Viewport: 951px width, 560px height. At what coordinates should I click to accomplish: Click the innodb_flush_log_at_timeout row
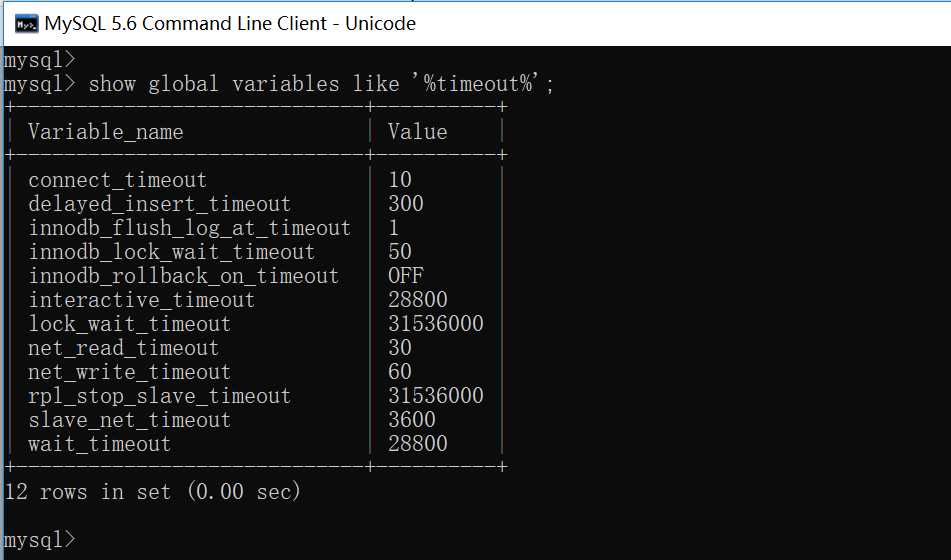click(x=255, y=228)
